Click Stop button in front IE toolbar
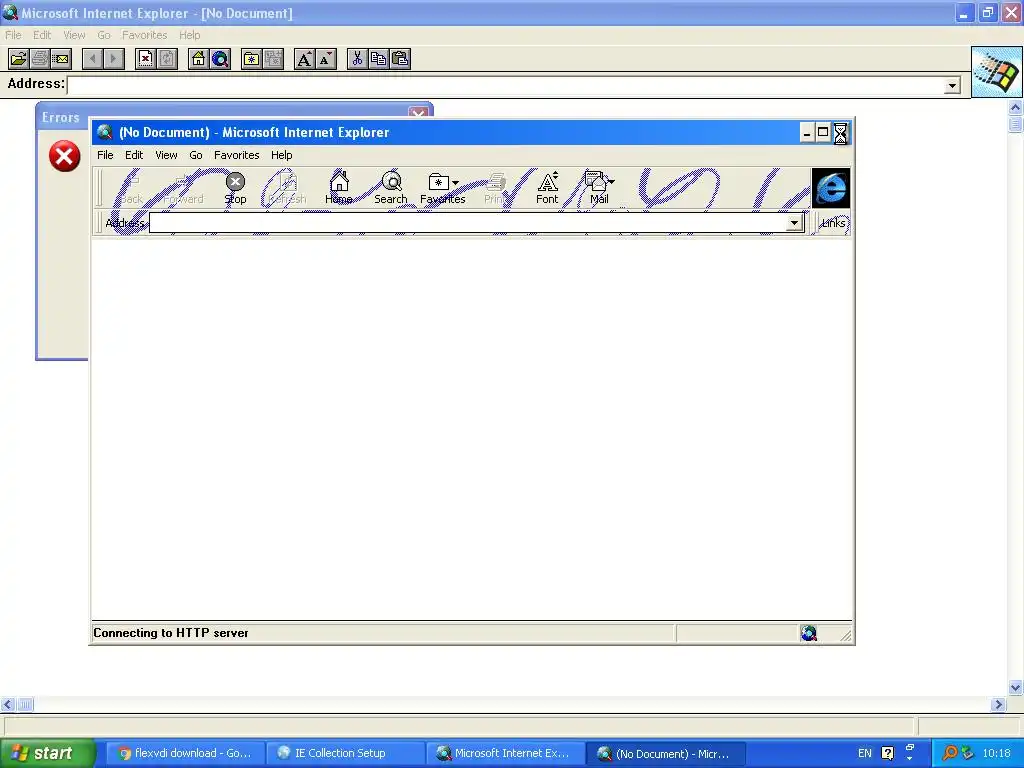This screenshot has width=1024, height=768. click(x=235, y=187)
